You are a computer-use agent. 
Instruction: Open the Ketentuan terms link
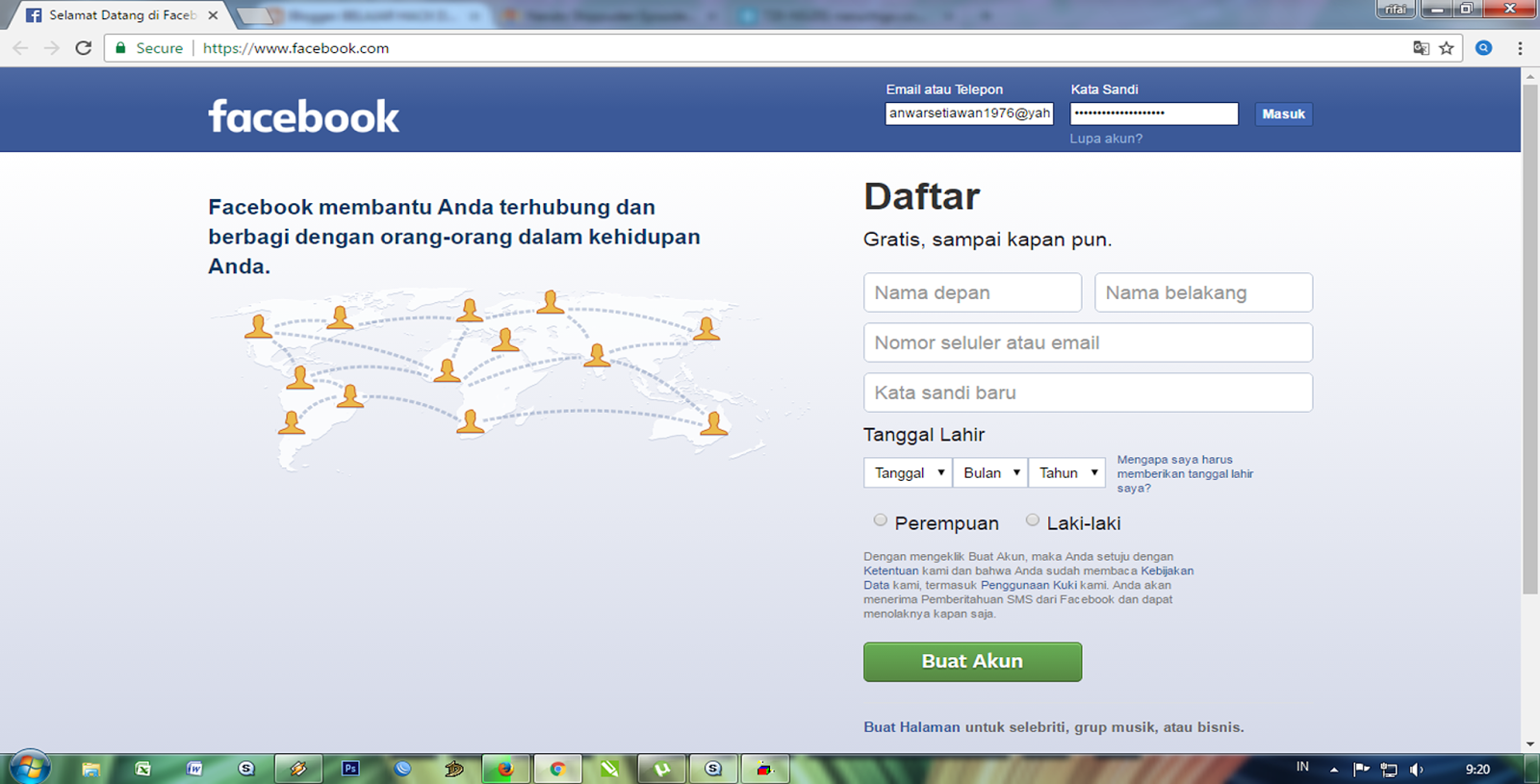click(x=890, y=570)
